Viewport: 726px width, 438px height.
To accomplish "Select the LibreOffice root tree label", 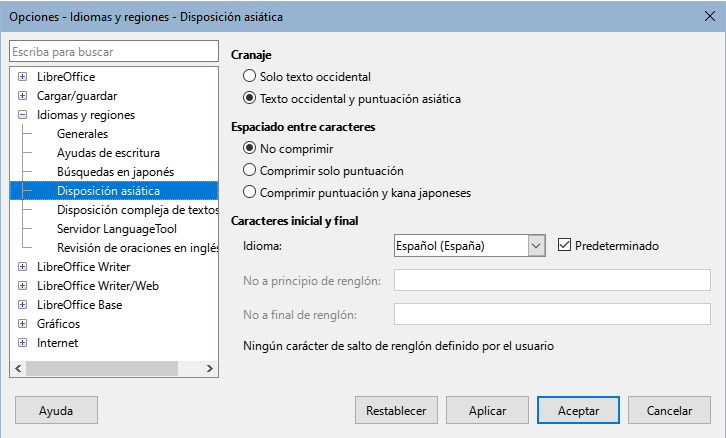I will pos(66,77).
